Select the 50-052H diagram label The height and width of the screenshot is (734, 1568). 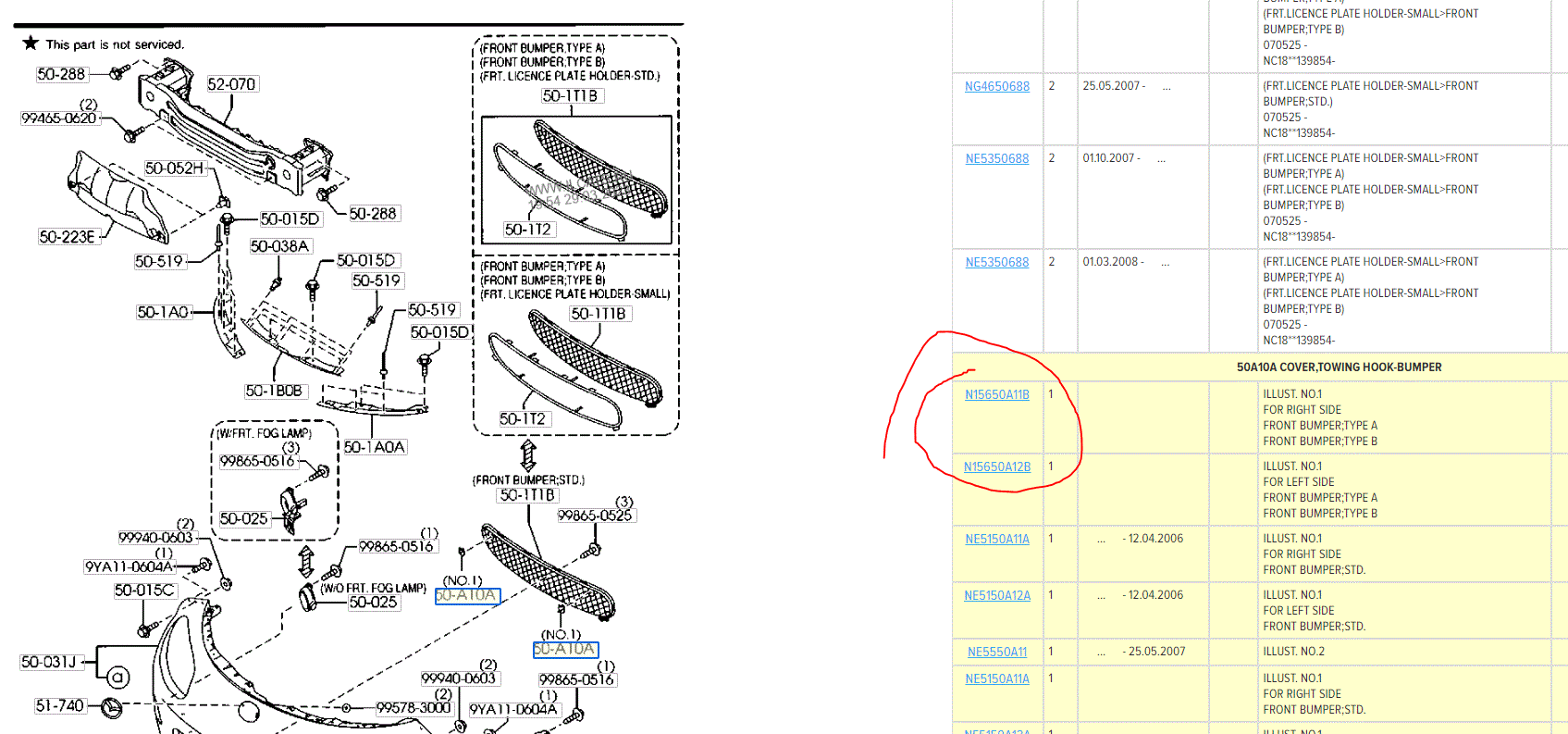[174, 168]
